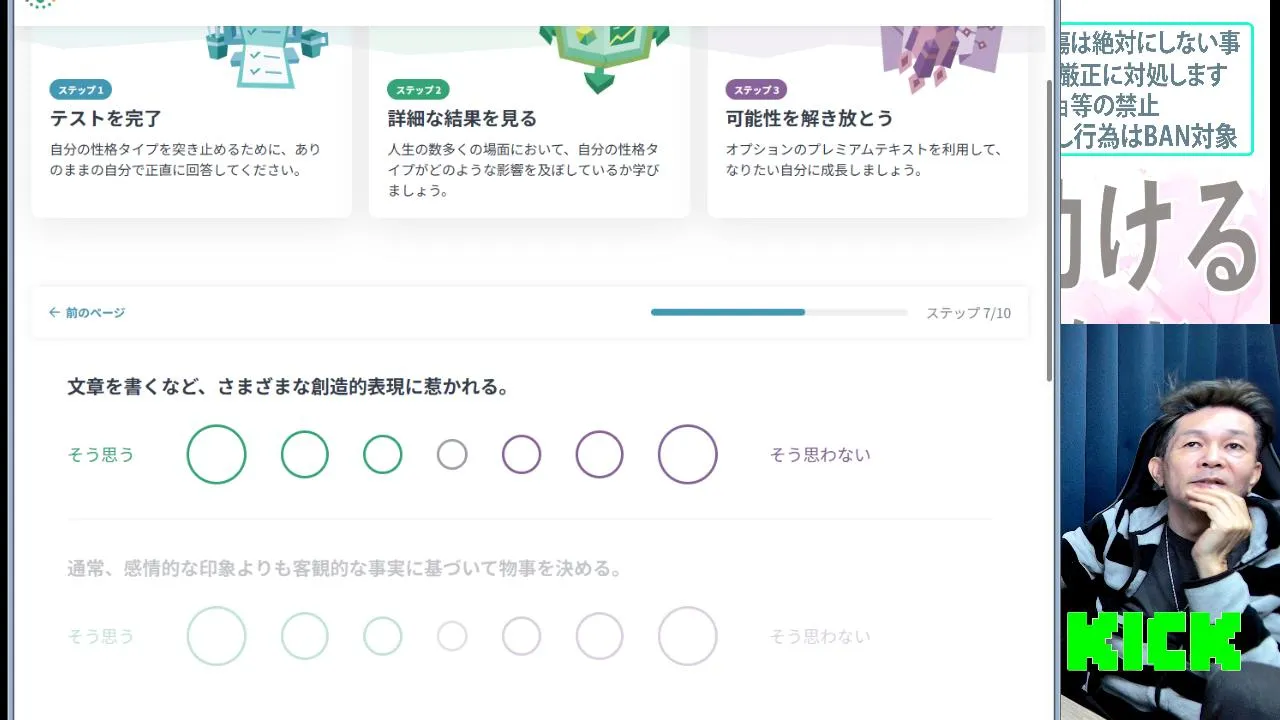This screenshot has width=1280, height=720.
Task: Click the step 7/10 progress bar
Action: coord(778,312)
